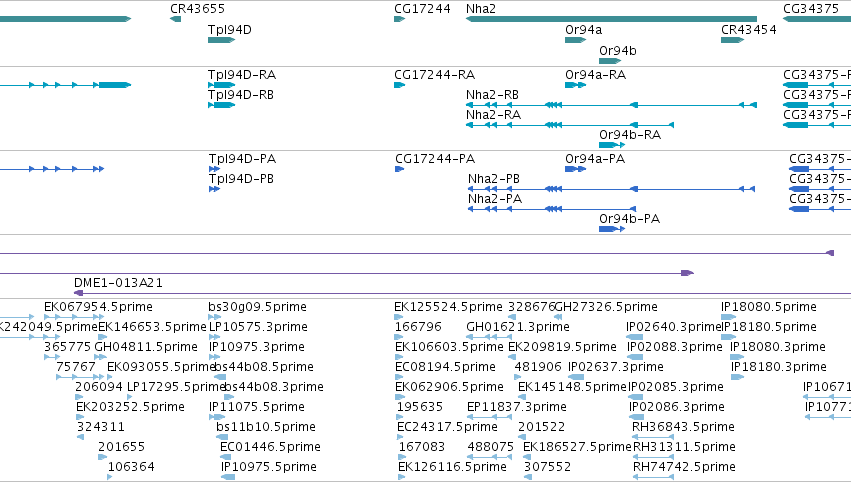Select the CR43454 gene label
The image size is (851, 482).
click(x=748, y=30)
